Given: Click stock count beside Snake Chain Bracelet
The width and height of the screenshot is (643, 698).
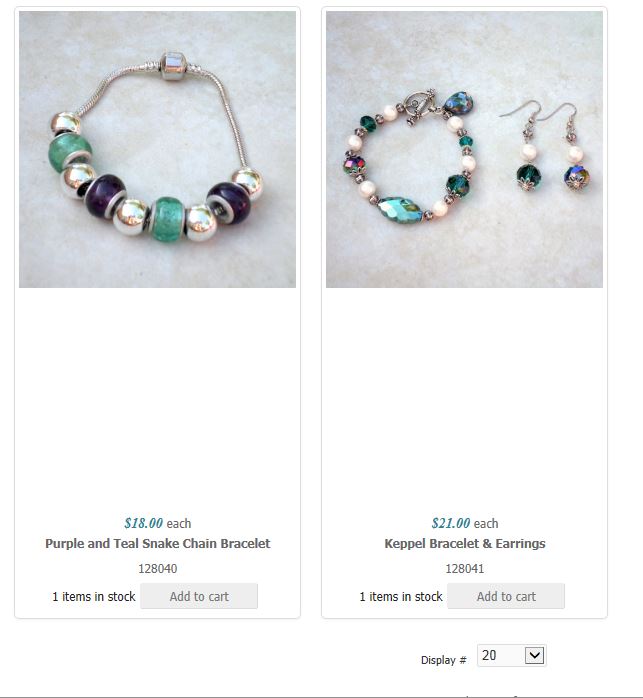Looking at the screenshot, I should pos(94,597).
